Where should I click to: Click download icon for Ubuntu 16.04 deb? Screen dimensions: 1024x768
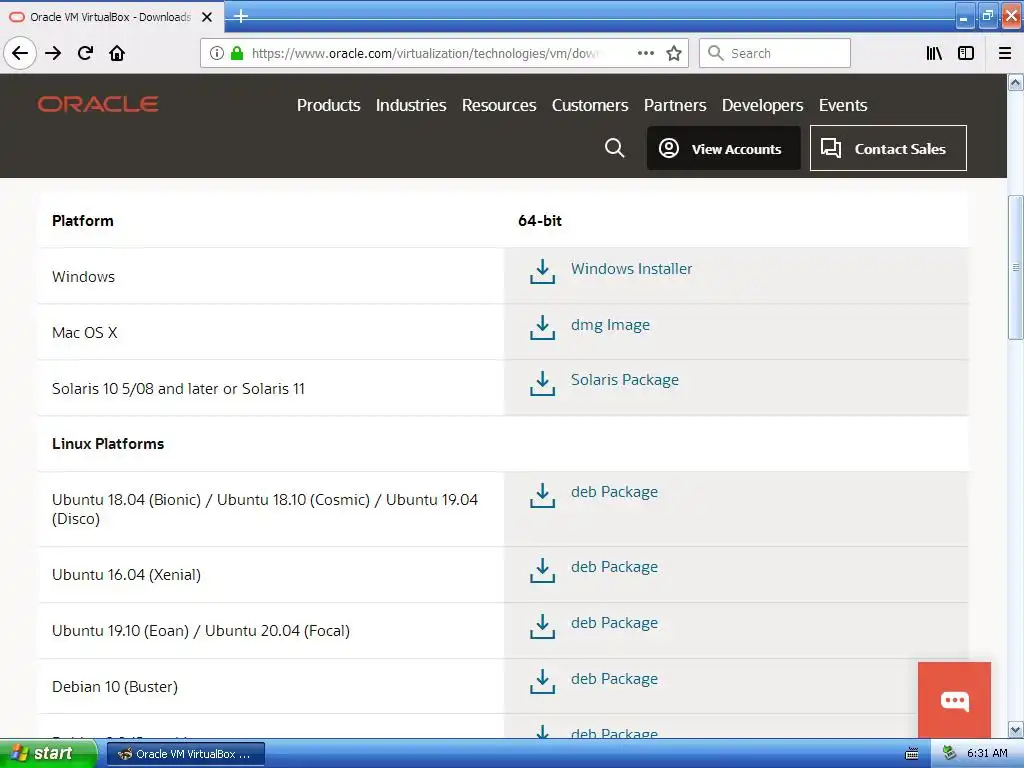click(x=542, y=571)
